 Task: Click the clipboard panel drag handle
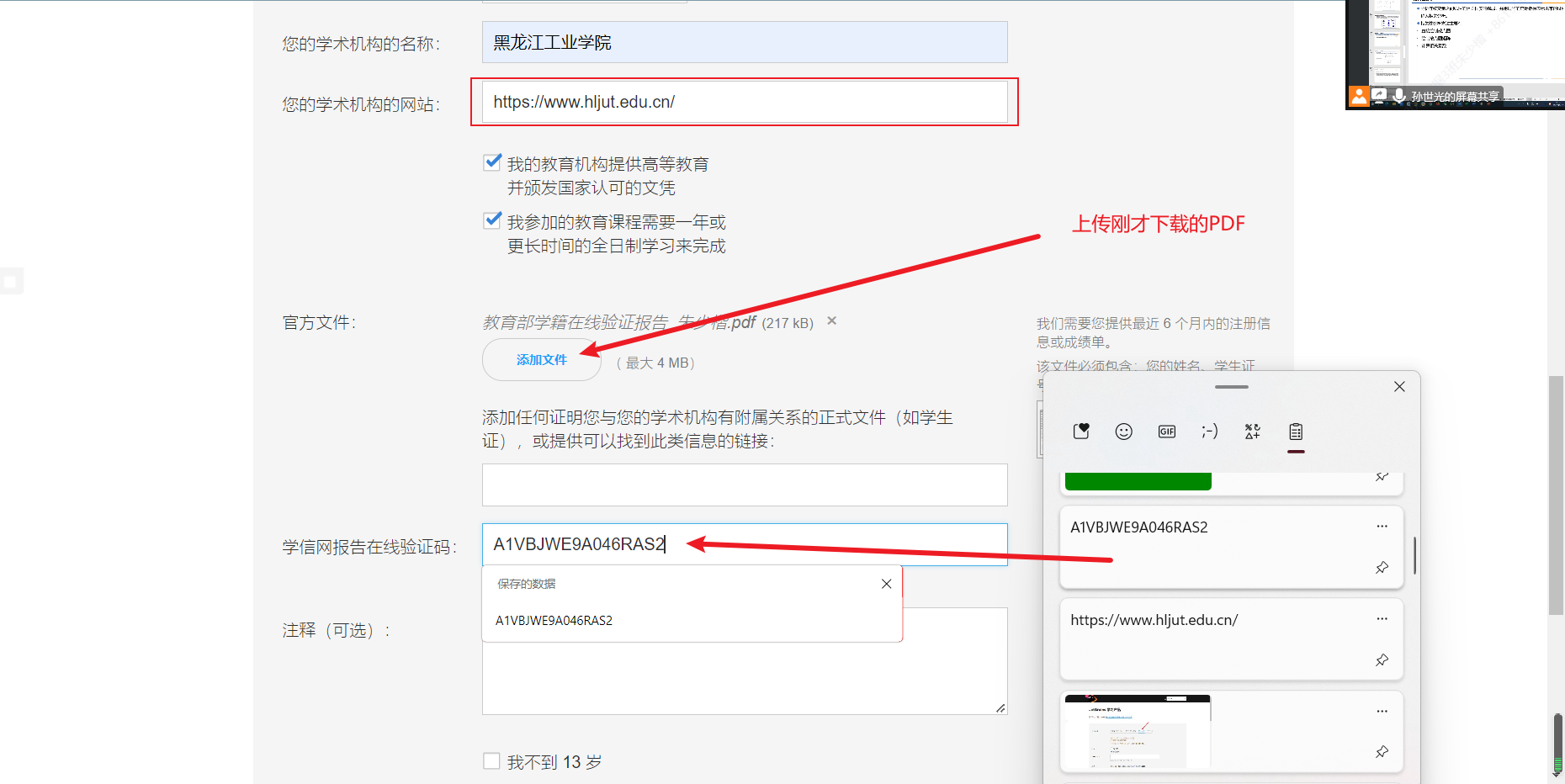[1232, 387]
